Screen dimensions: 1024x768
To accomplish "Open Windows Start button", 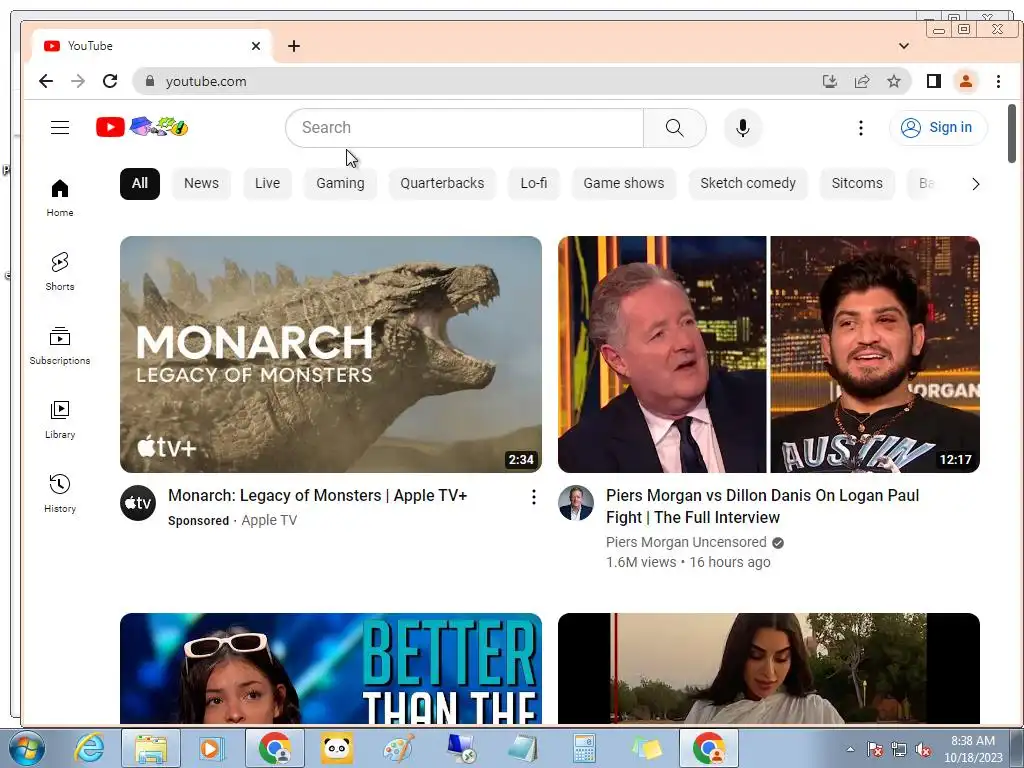I will tap(27, 748).
